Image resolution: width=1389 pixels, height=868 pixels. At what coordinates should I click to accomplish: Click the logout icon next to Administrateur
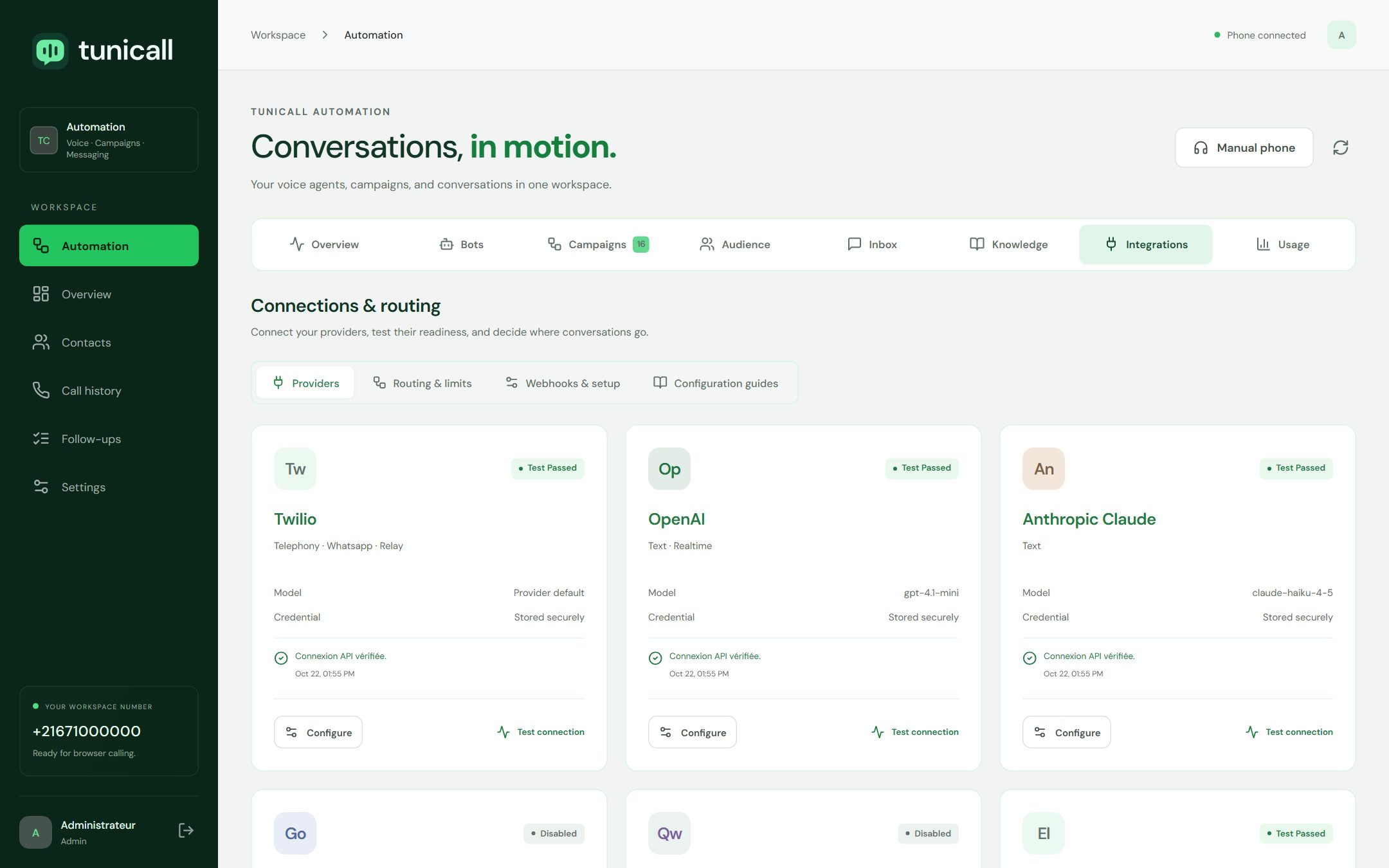[x=185, y=831]
